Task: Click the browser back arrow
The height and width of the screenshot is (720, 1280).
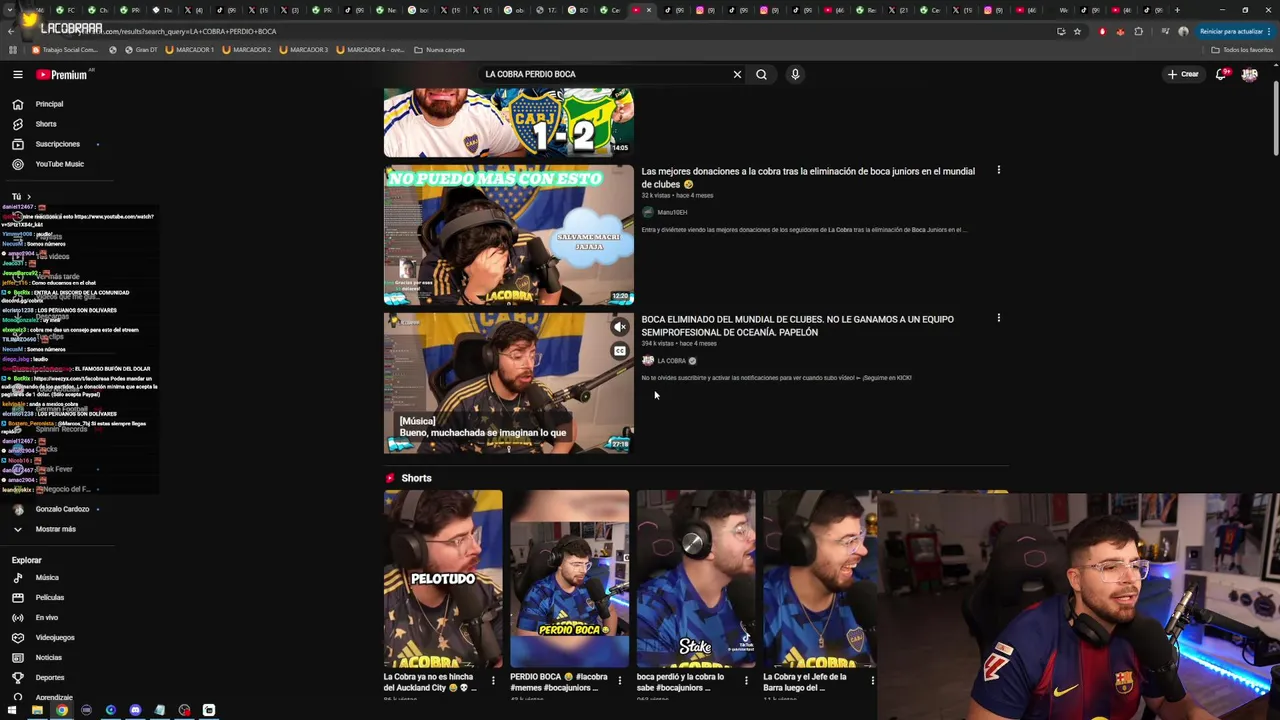Action: [x=12, y=31]
